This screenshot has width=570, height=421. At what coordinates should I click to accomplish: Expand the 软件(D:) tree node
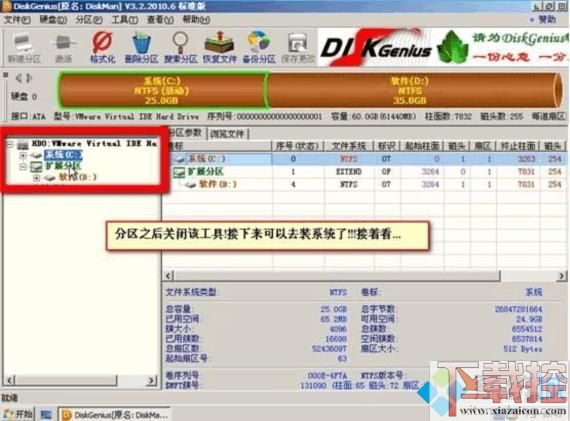point(36,178)
